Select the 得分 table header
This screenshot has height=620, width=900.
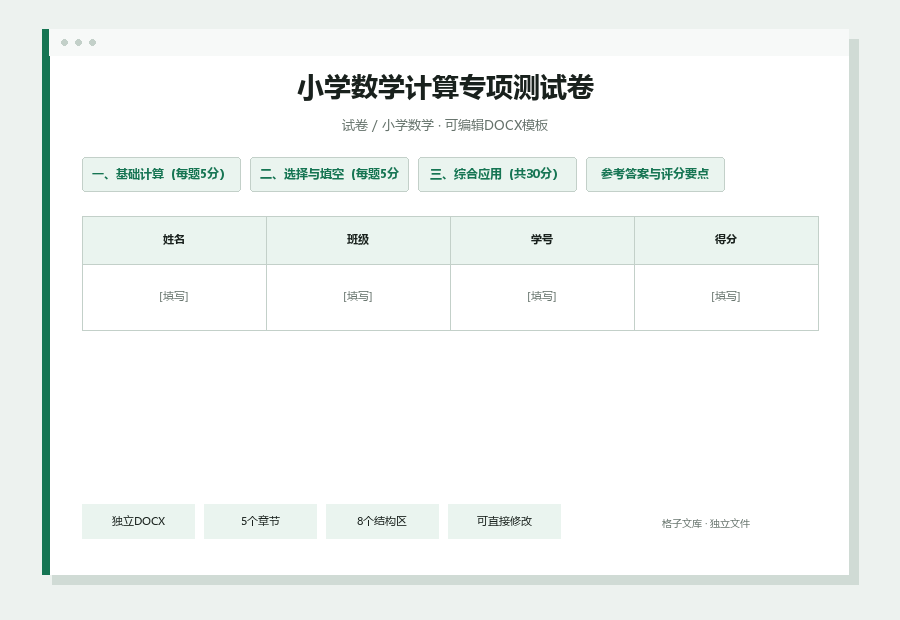[726, 241]
